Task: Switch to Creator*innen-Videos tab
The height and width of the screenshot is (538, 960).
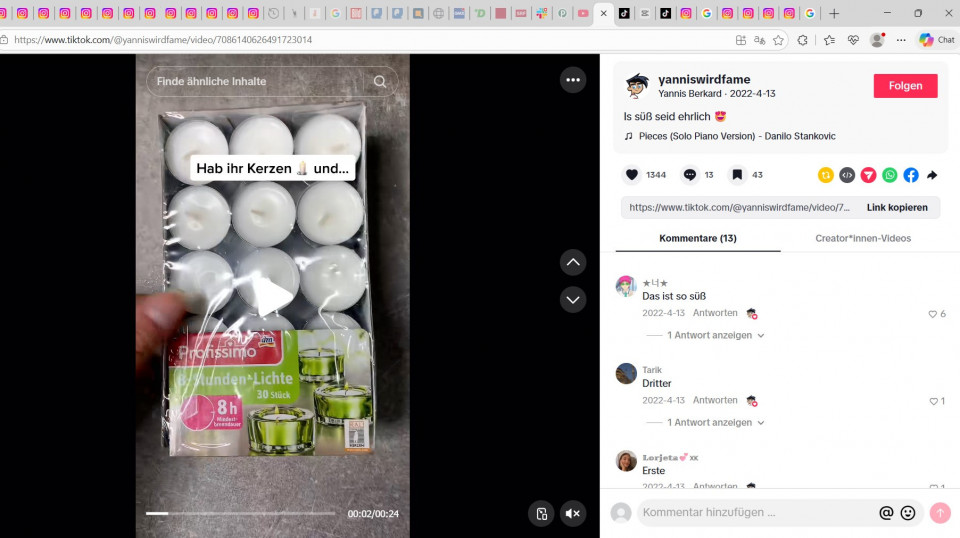Action: pyautogui.click(x=862, y=238)
